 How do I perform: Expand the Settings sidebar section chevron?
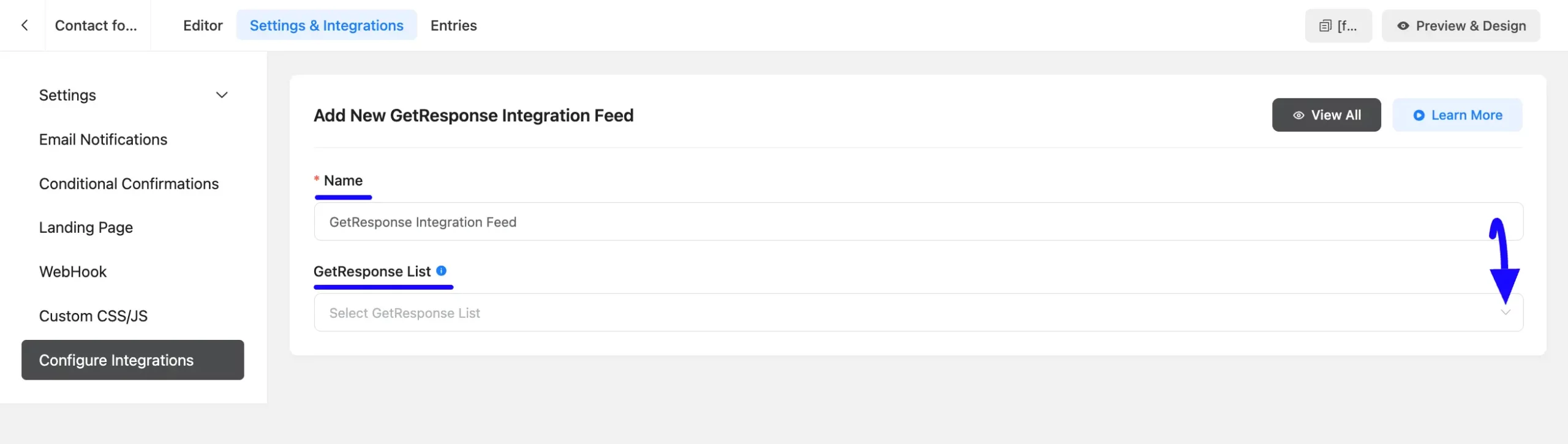coord(222,95)
